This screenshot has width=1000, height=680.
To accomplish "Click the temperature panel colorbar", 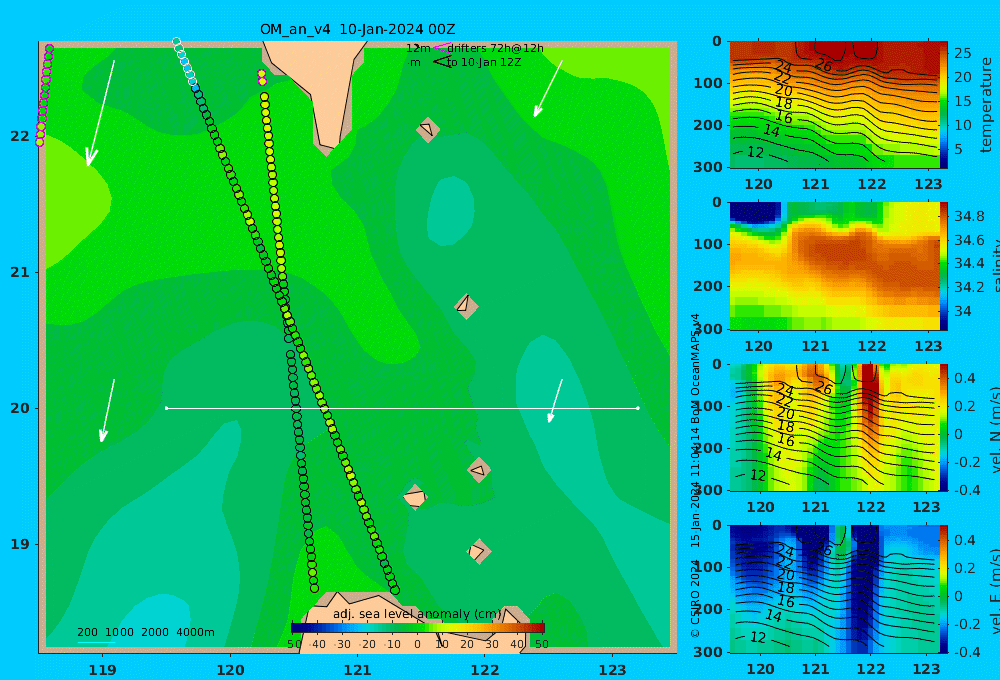I will point(944,105).
